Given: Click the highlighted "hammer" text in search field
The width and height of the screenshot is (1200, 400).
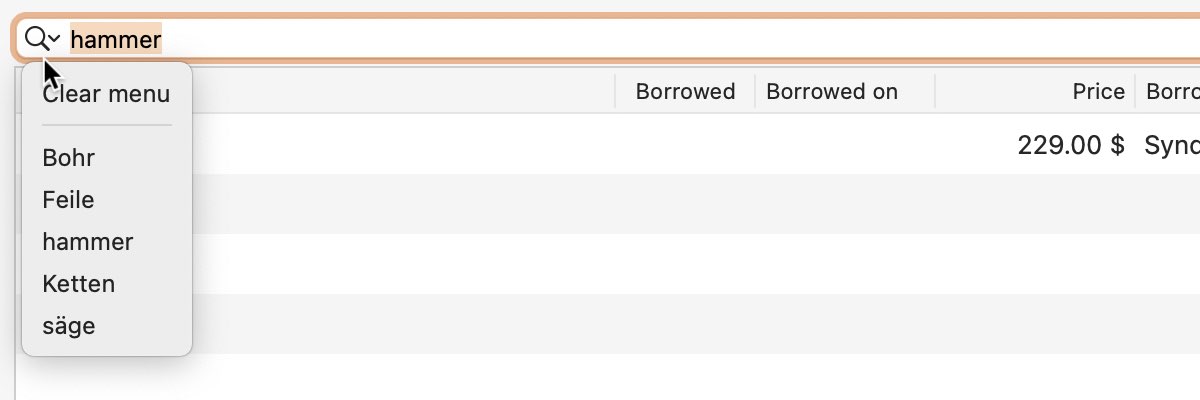Looking at the screenshot, I should pos(116,39).
